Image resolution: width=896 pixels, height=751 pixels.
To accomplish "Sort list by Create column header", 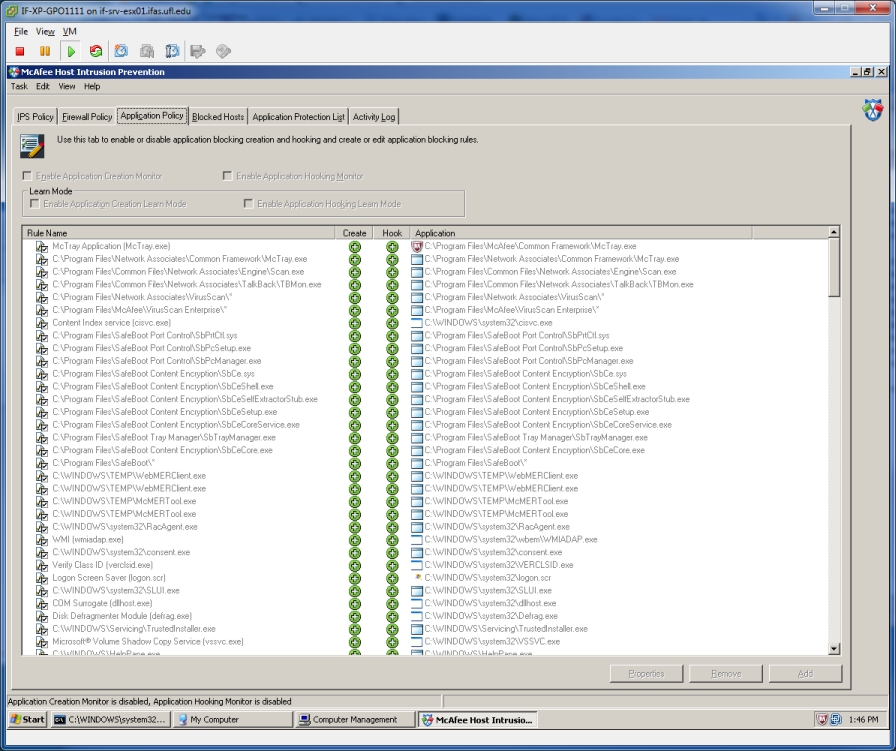I will (354, 233).
